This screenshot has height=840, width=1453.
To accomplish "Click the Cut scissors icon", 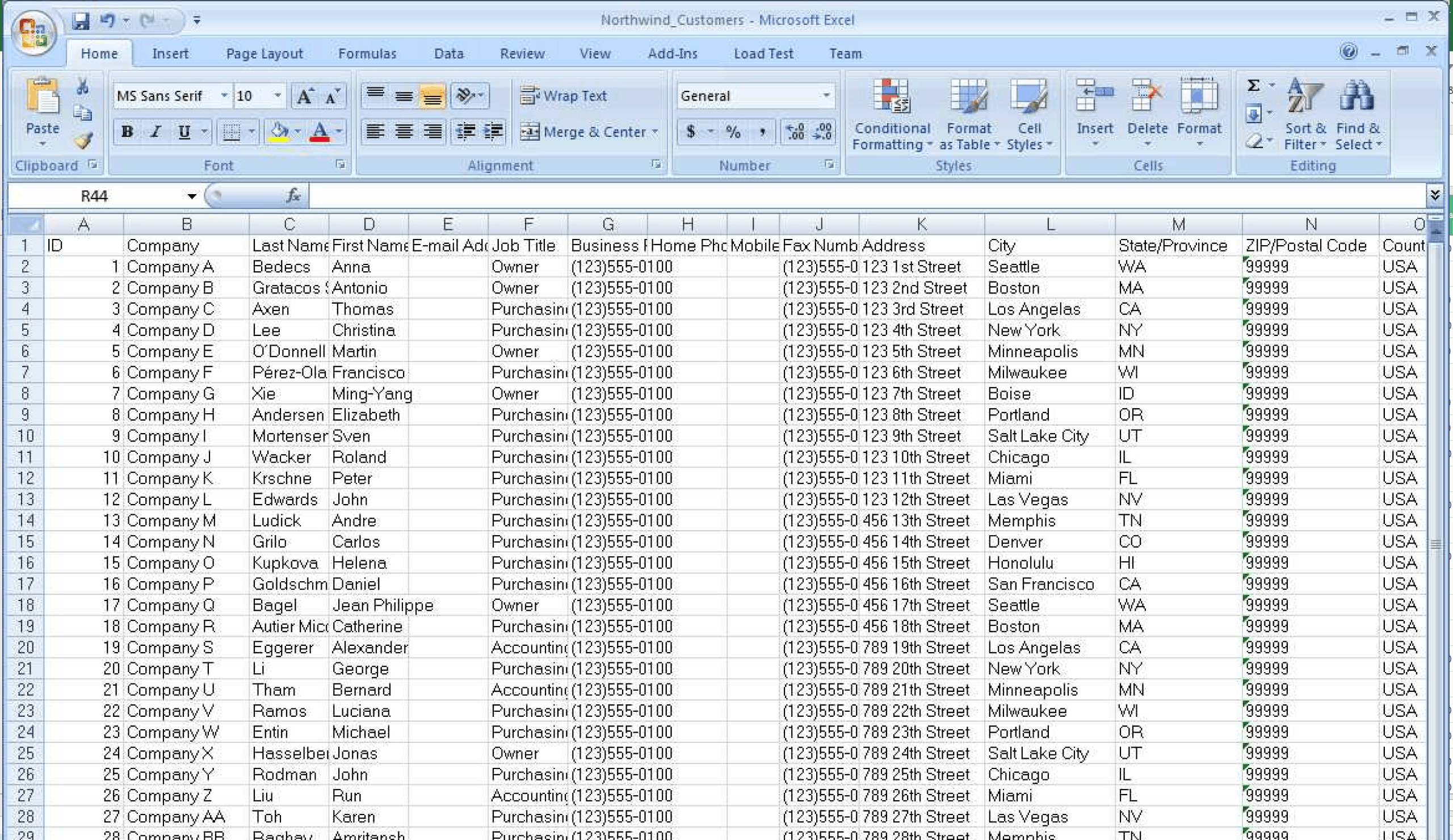I will pyautogui.click(x=82, y=87).
